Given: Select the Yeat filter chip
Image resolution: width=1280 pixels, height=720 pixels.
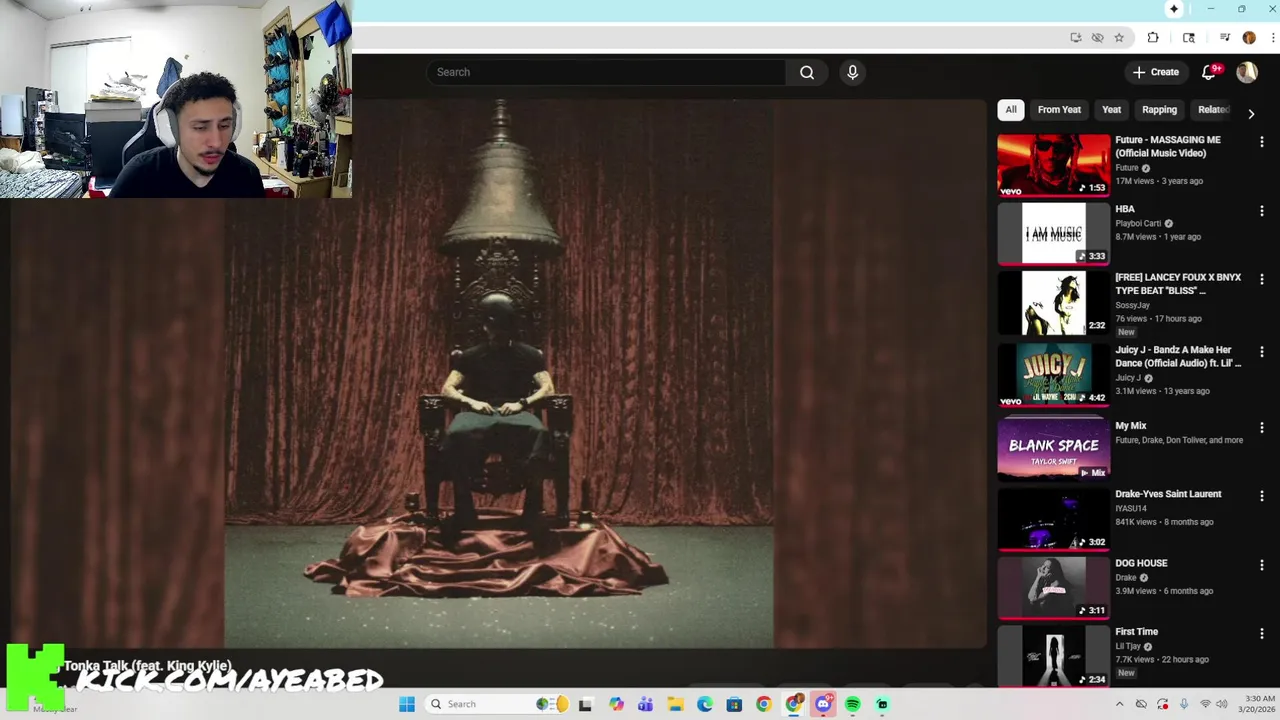Looking at the screenshot, I should [1111, 110].
